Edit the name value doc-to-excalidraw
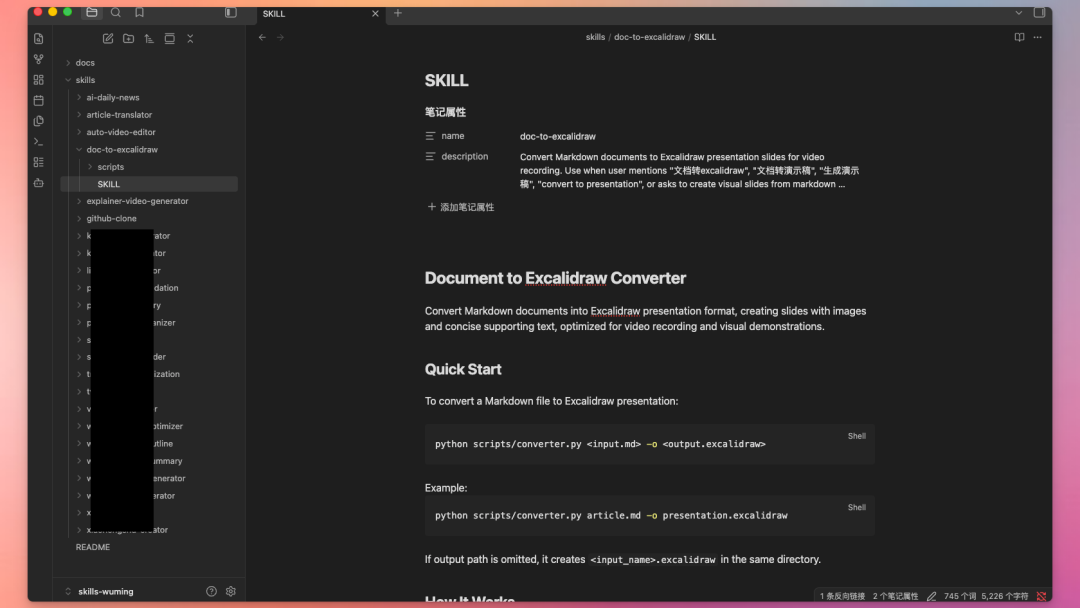1080x608 pixels. (x=558, y=136)
